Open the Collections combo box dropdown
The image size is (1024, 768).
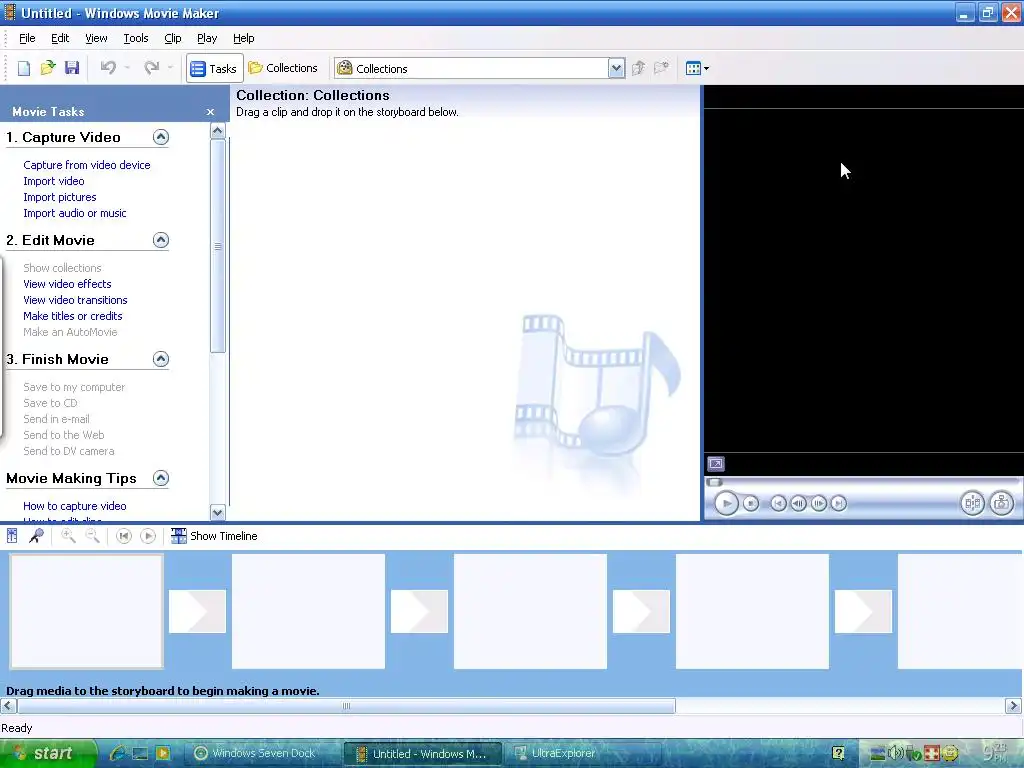(616, 68)
